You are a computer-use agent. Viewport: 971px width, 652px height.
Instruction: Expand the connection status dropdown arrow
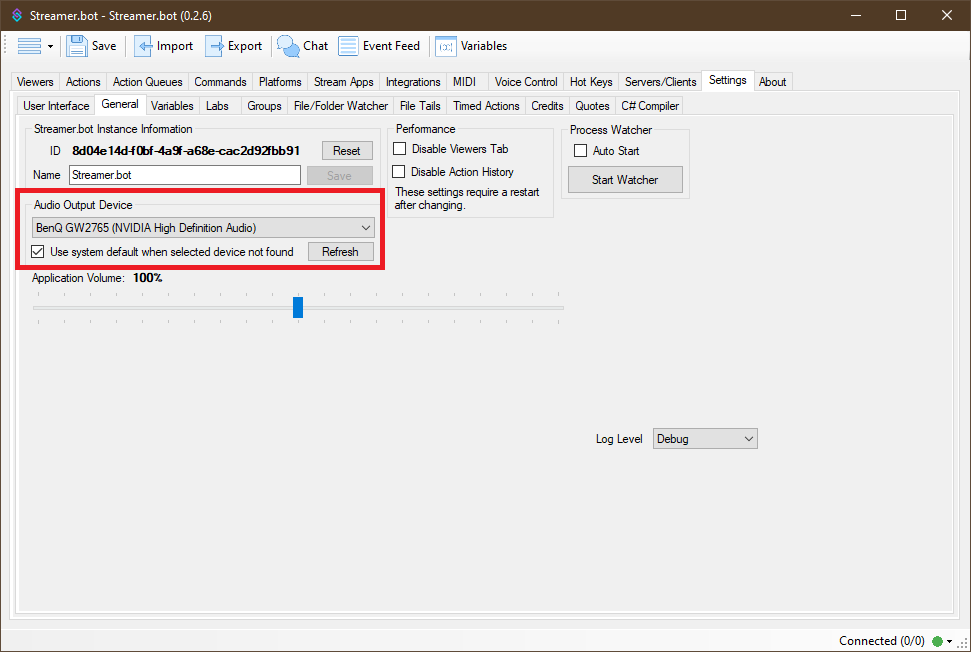(x=949, y=641)
